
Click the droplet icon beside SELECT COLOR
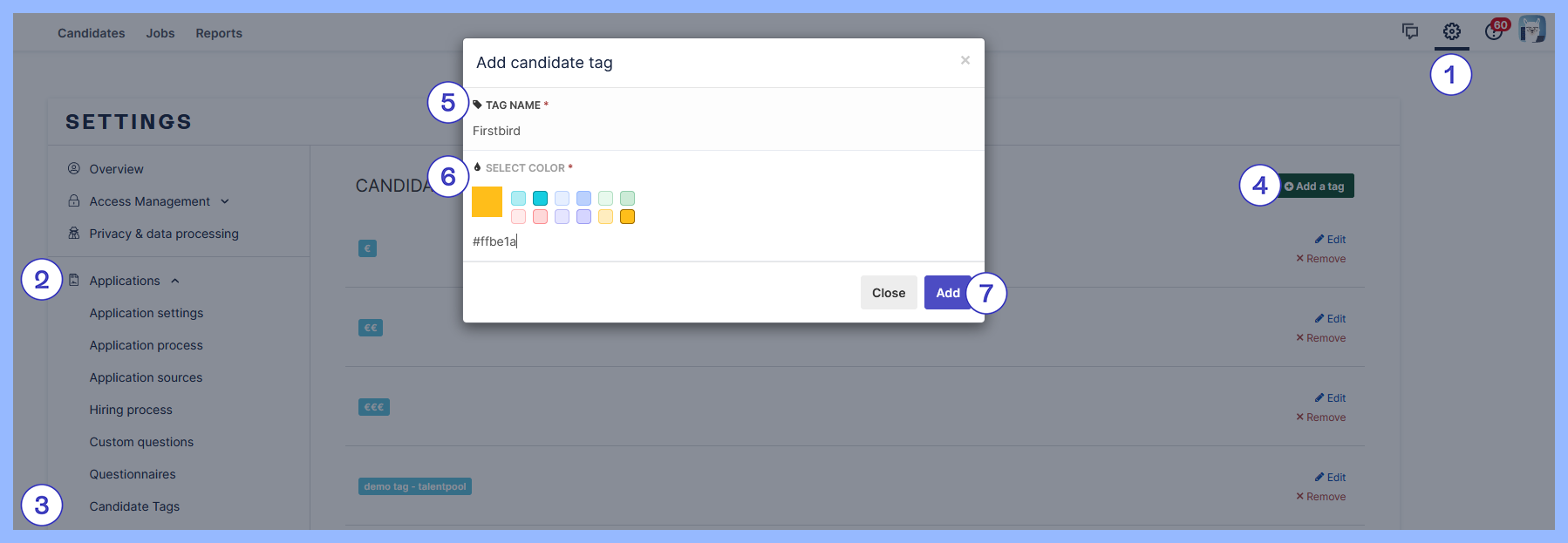477,166
